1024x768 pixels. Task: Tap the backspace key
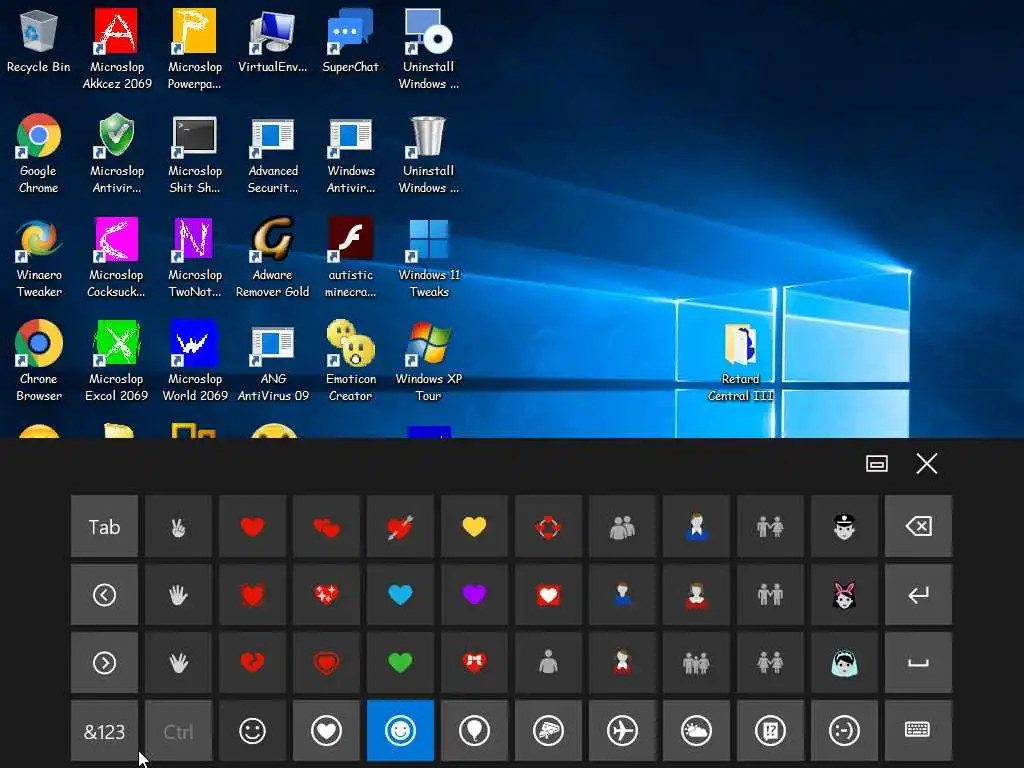[x=918, y=526]
